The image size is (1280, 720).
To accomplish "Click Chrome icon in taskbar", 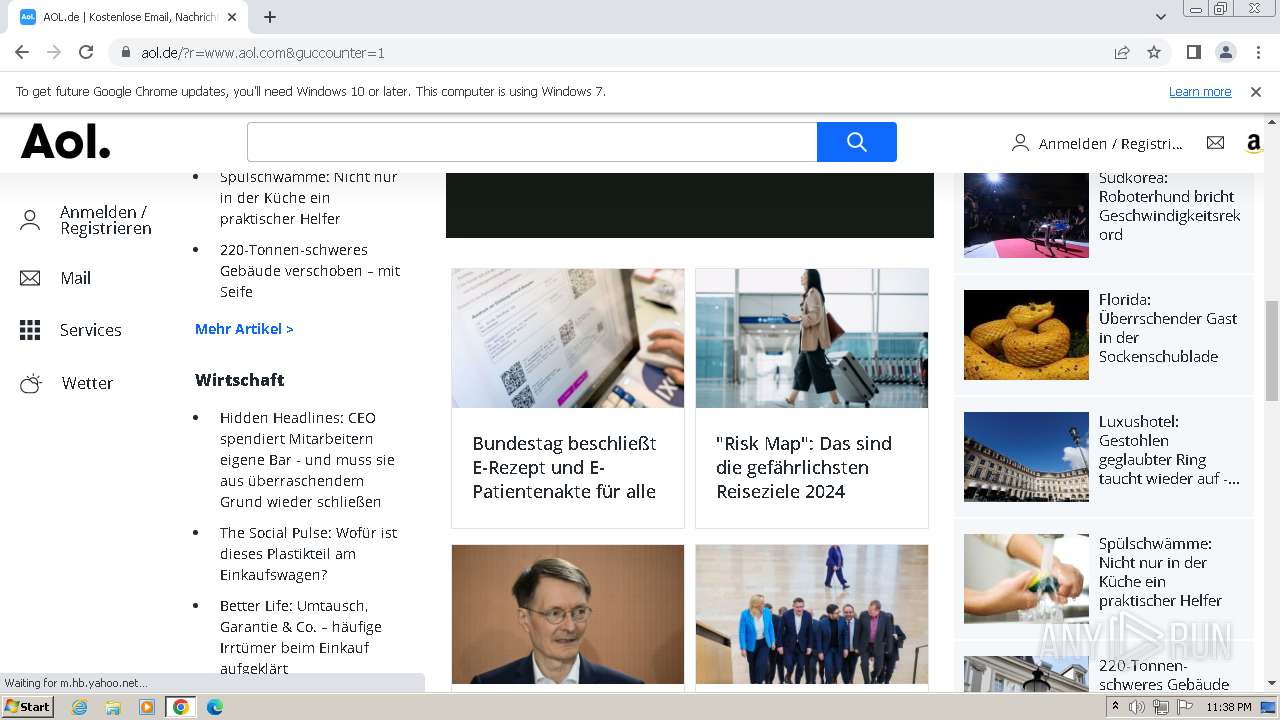I will [181, 707].
